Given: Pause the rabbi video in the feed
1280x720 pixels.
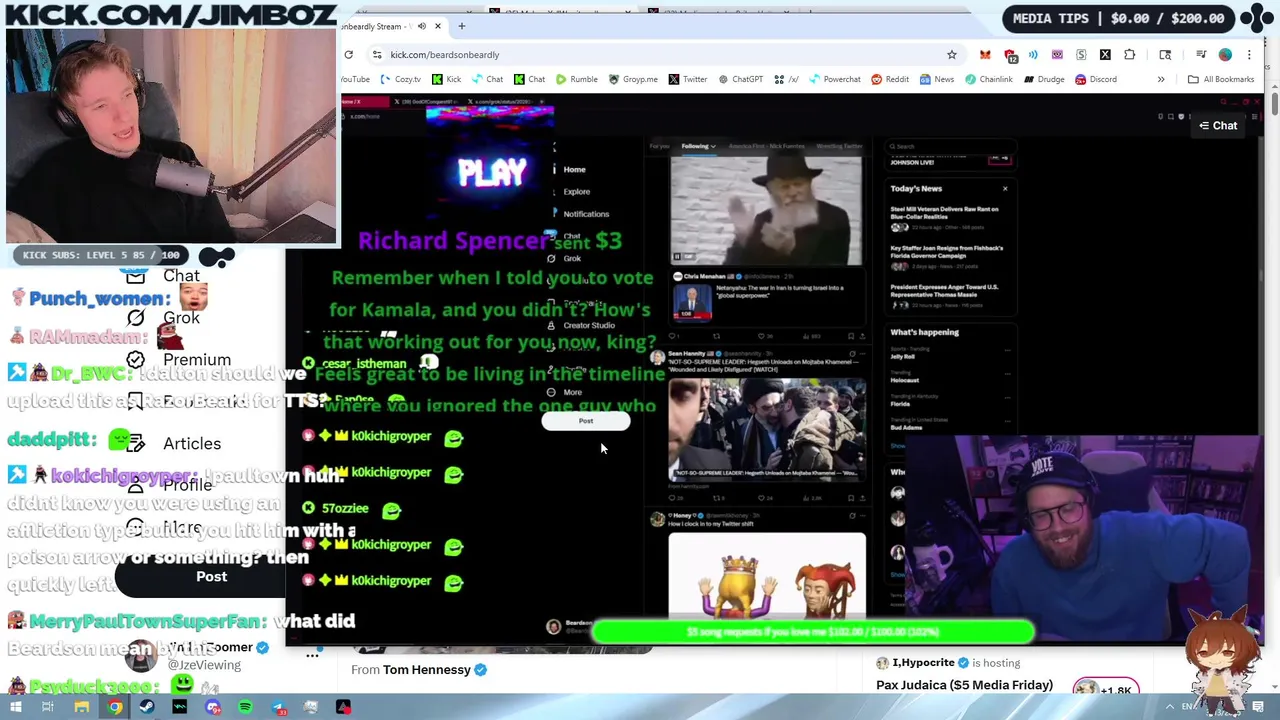Looking at the screenshot, I should click(x=677, y=257).
